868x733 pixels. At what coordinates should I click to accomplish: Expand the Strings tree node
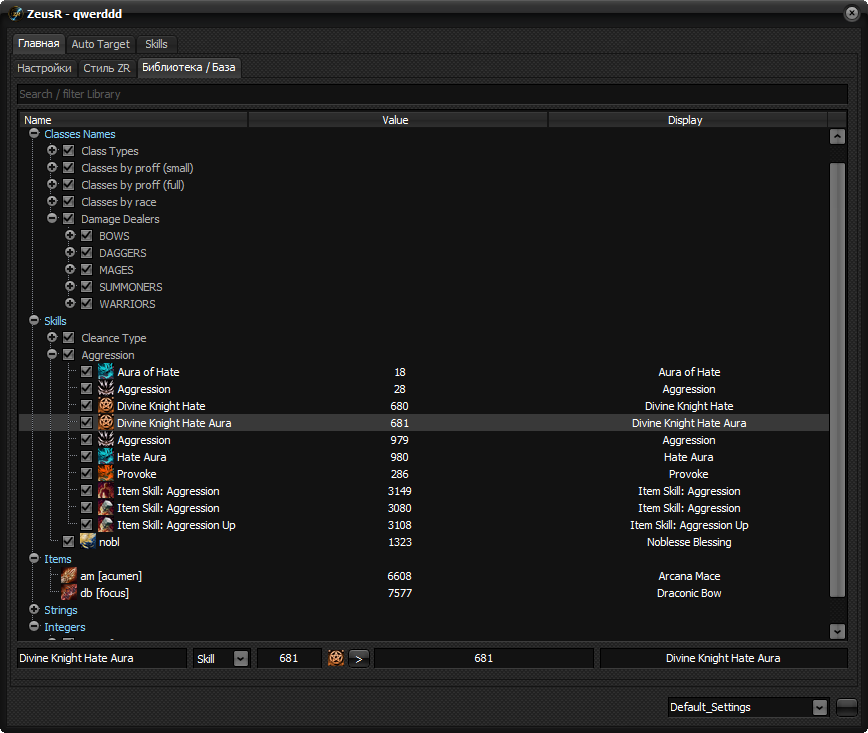point(34,610)
